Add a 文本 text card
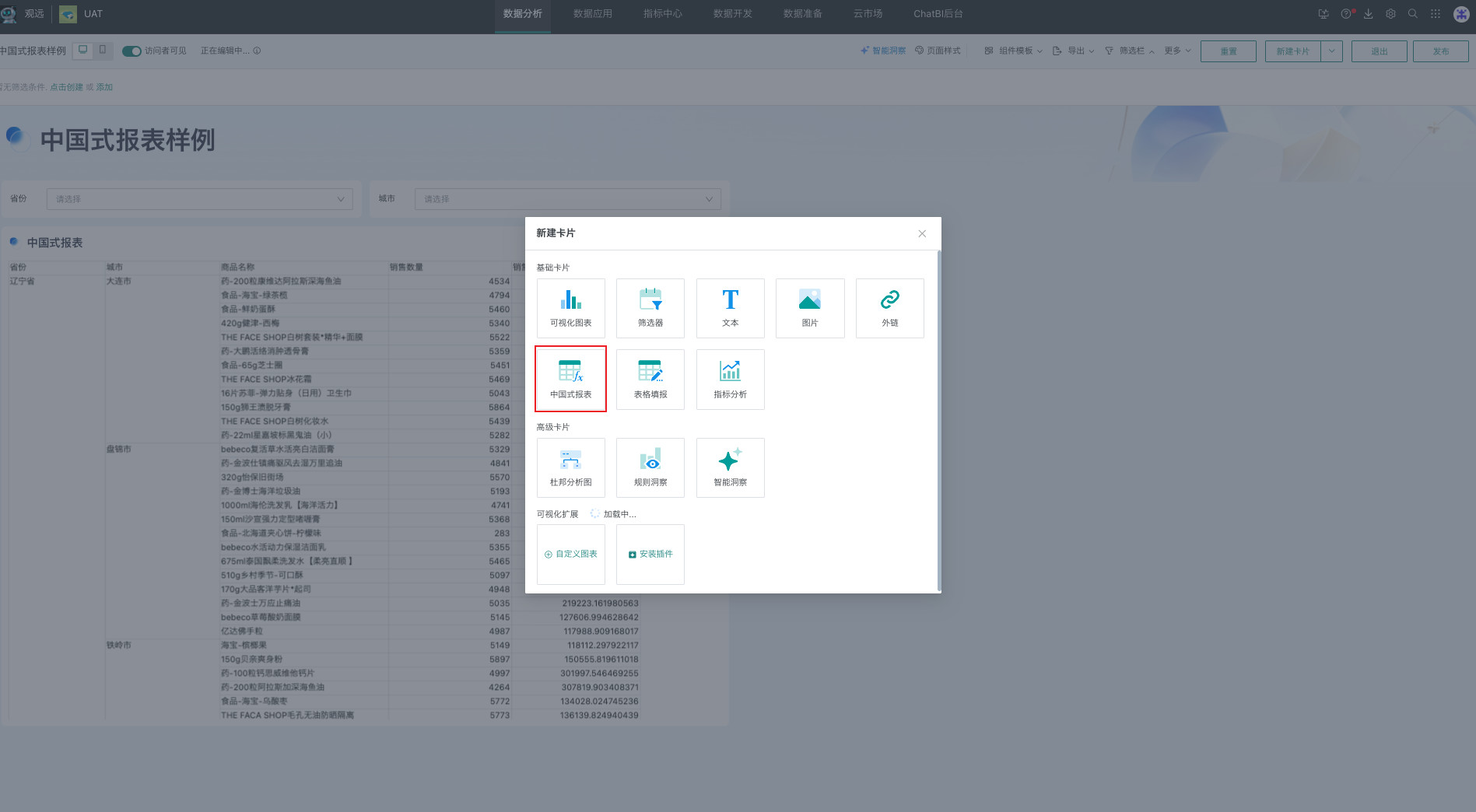The height and width of the screenshot is (812, 1476). (x=730, y=308)
